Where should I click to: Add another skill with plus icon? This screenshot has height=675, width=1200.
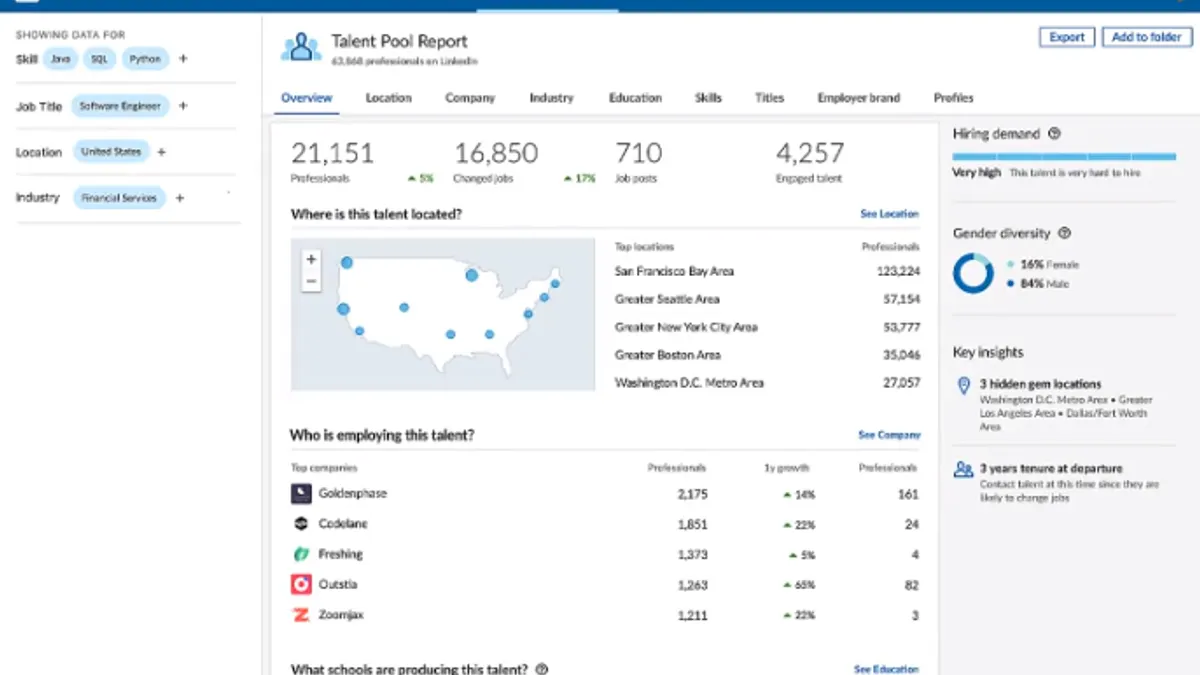pyautogui.click(x=183, y=59)
